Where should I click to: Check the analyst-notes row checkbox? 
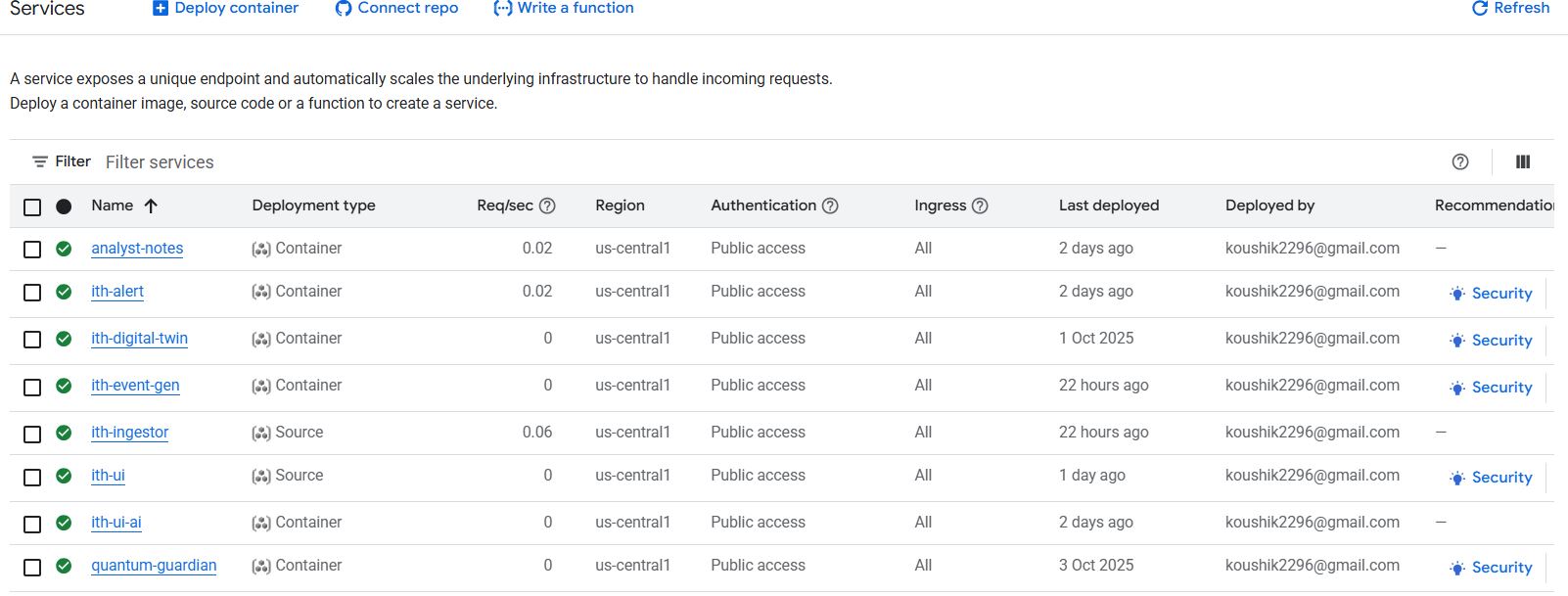[x=32, y=250]
